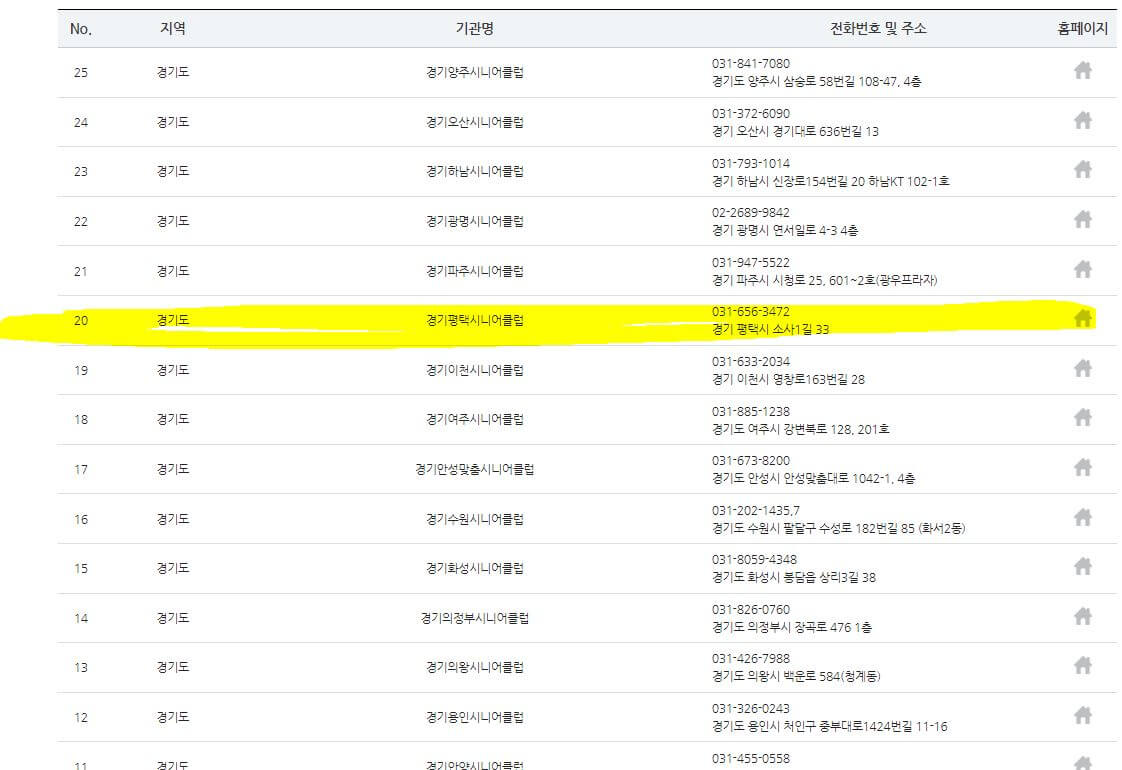
Task: Click the No. column header
Action: 82,29
